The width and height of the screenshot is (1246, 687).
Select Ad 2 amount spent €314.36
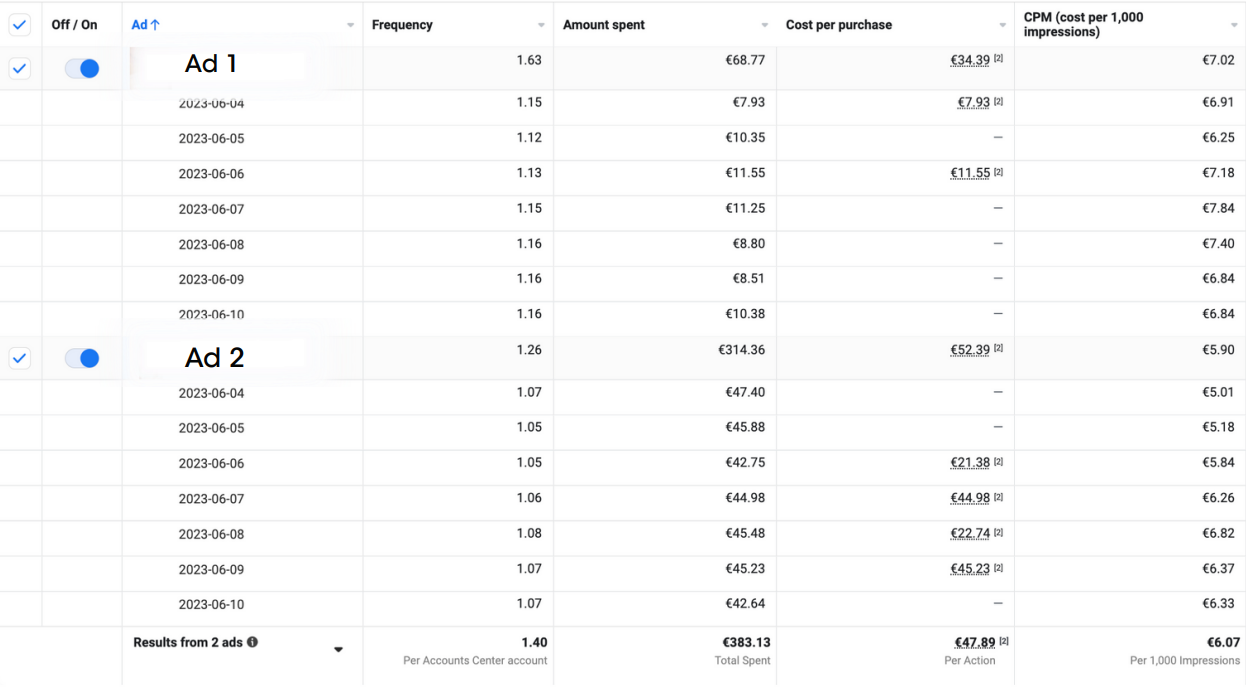click(741, 350)
